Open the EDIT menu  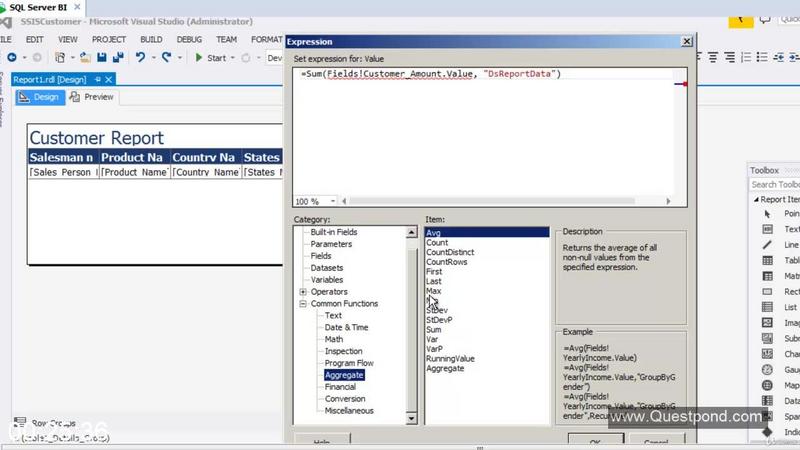(x=35, y=39)
